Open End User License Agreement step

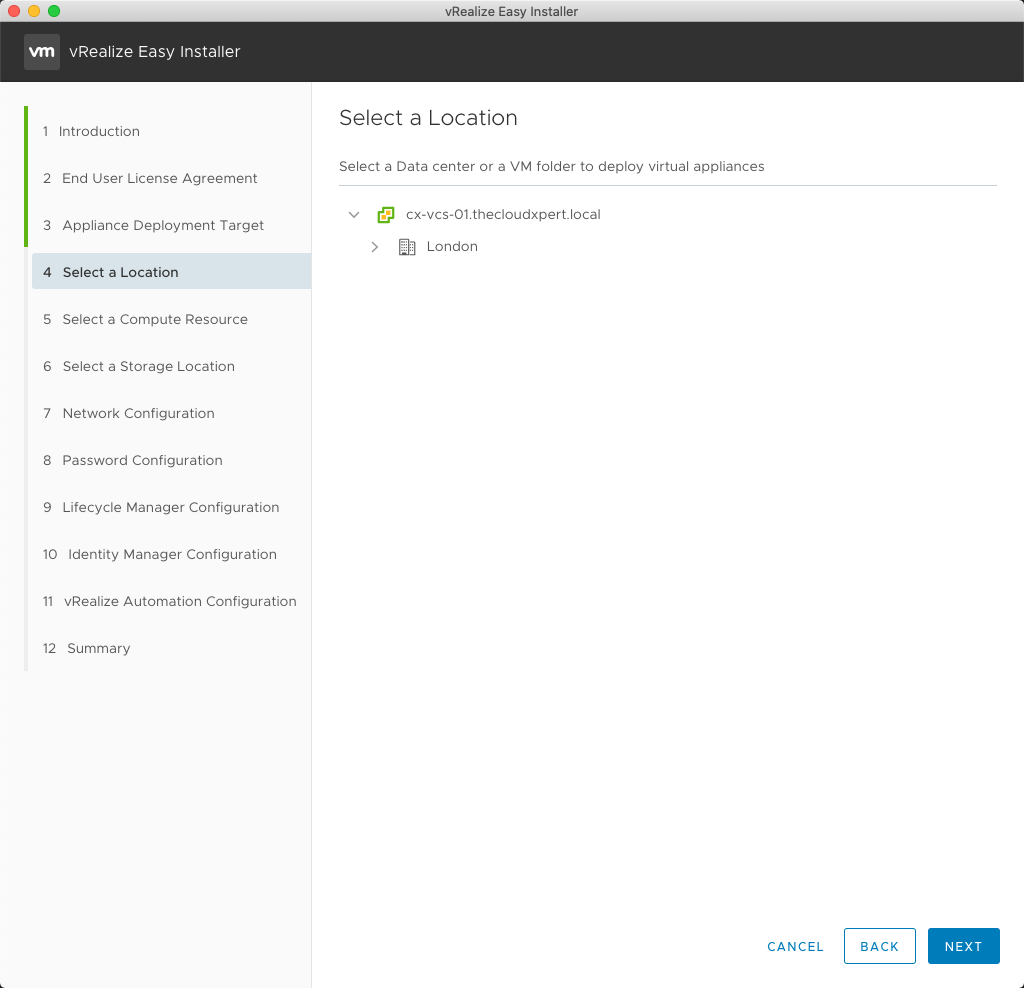point(159,178)
